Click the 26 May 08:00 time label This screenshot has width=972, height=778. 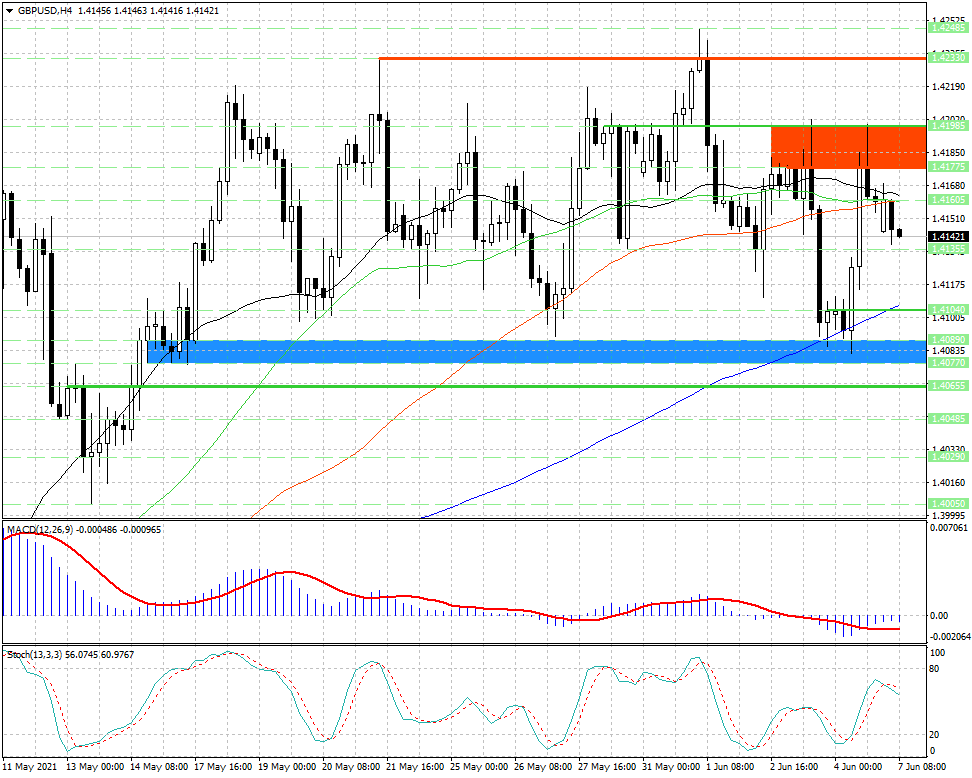tap(543, 767)
